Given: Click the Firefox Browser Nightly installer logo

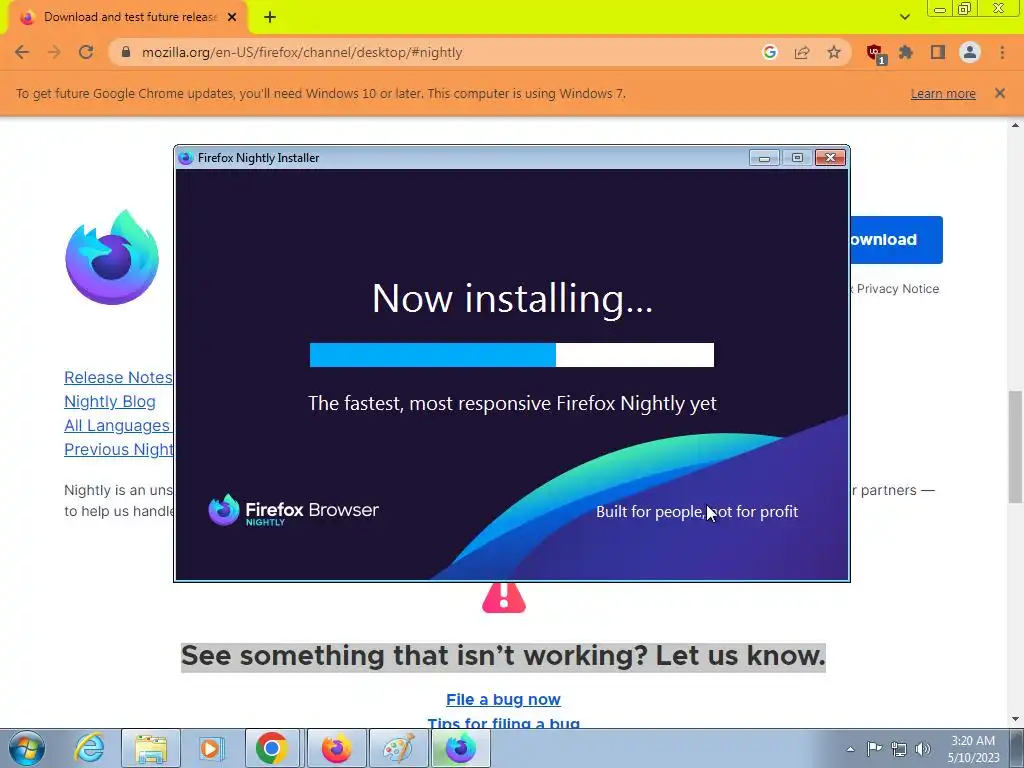Looking at the screenshot, I should coord(293,511).
